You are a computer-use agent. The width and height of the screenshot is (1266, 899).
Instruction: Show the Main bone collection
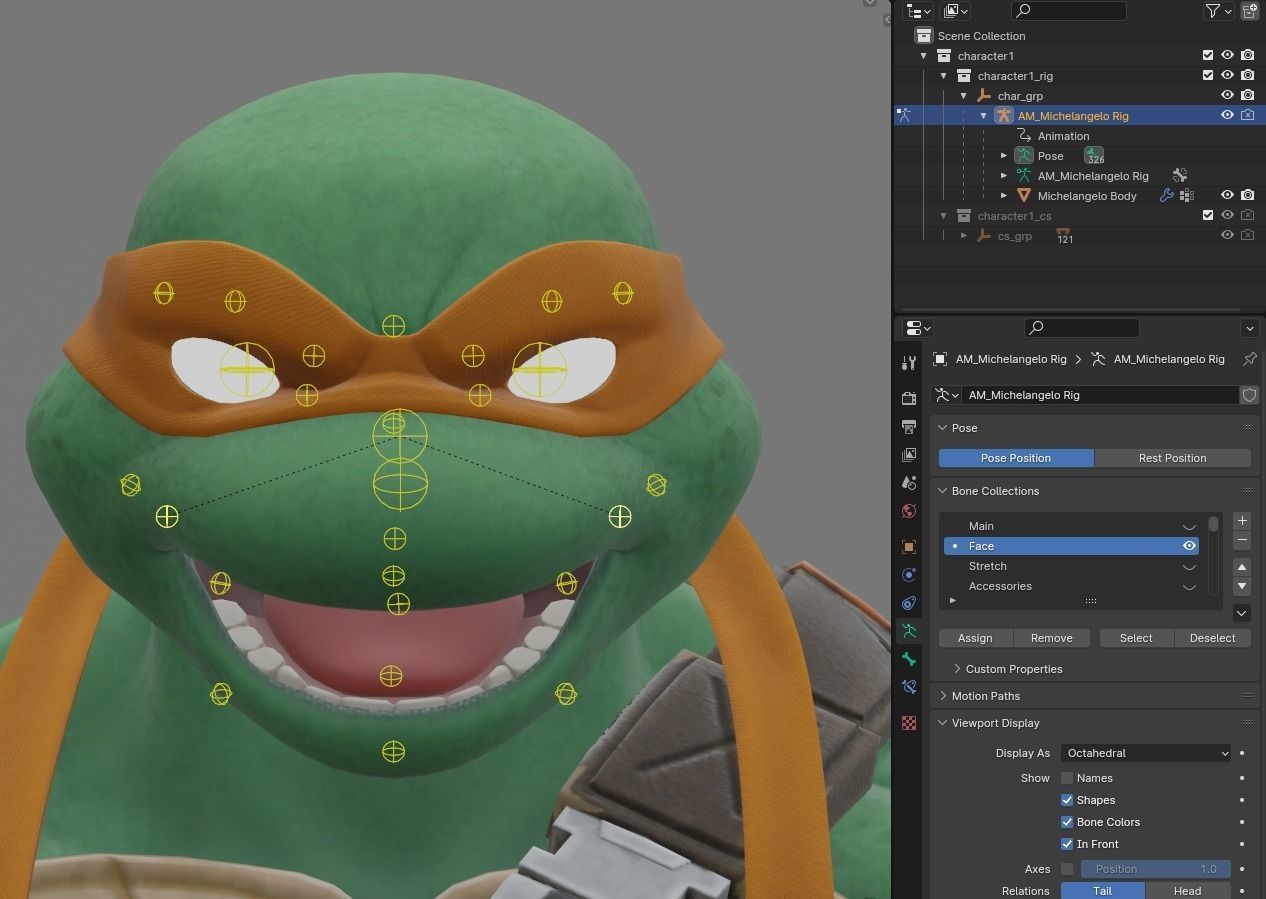click(1189, 526)
